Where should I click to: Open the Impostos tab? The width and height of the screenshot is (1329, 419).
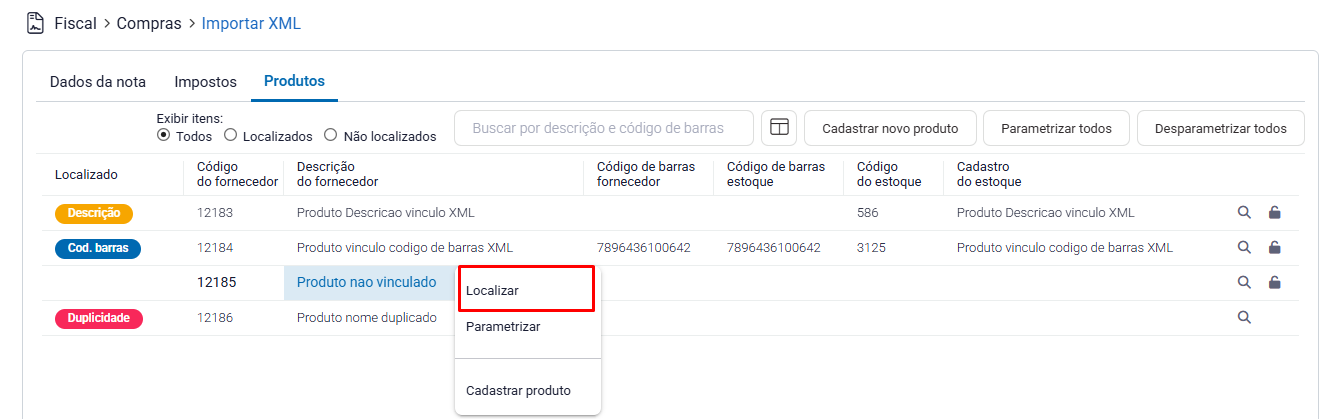pyautogui.click(x=205, y=82)
